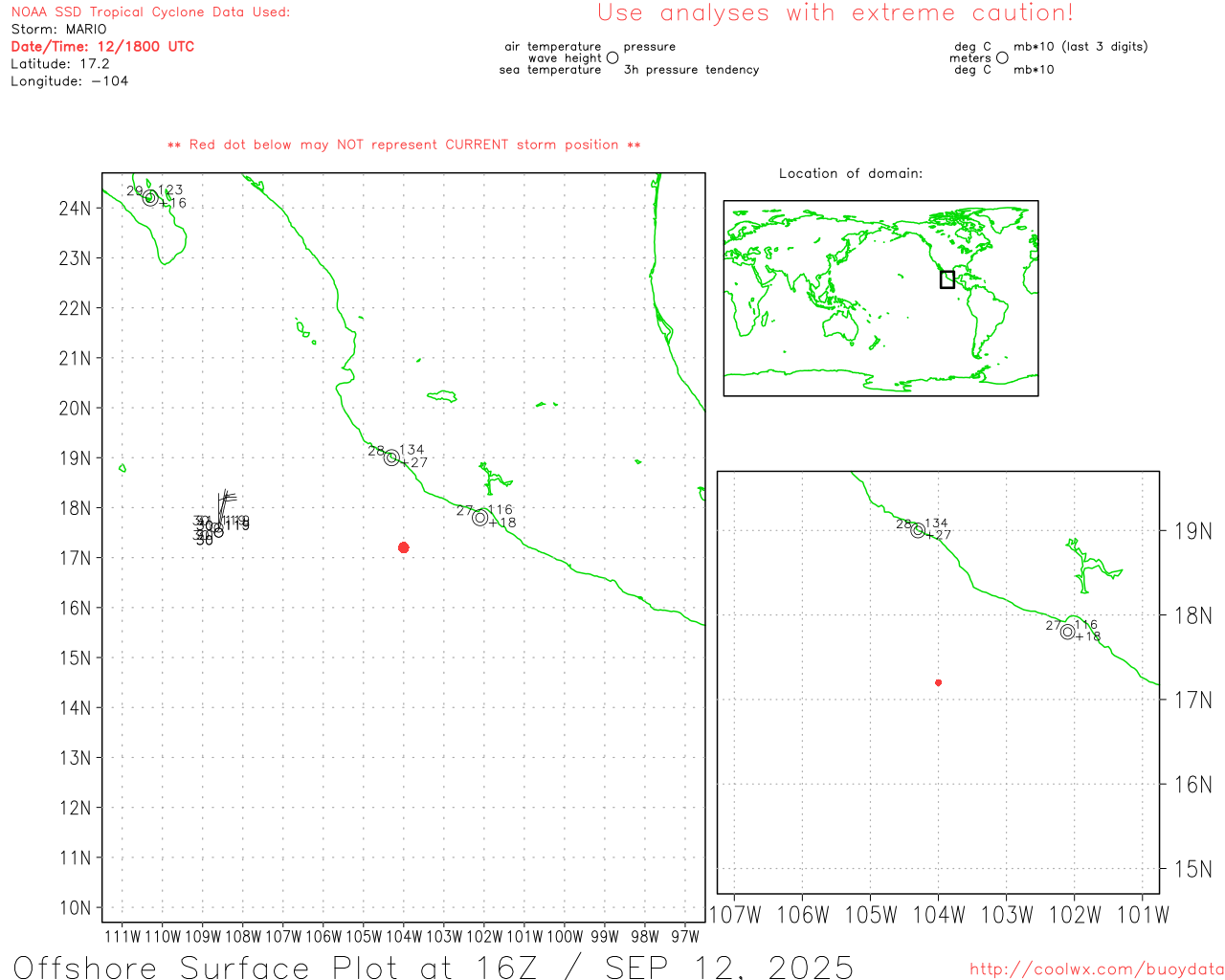
Task: Click the 'Location of domain:' label
Action: click(851, 173)
